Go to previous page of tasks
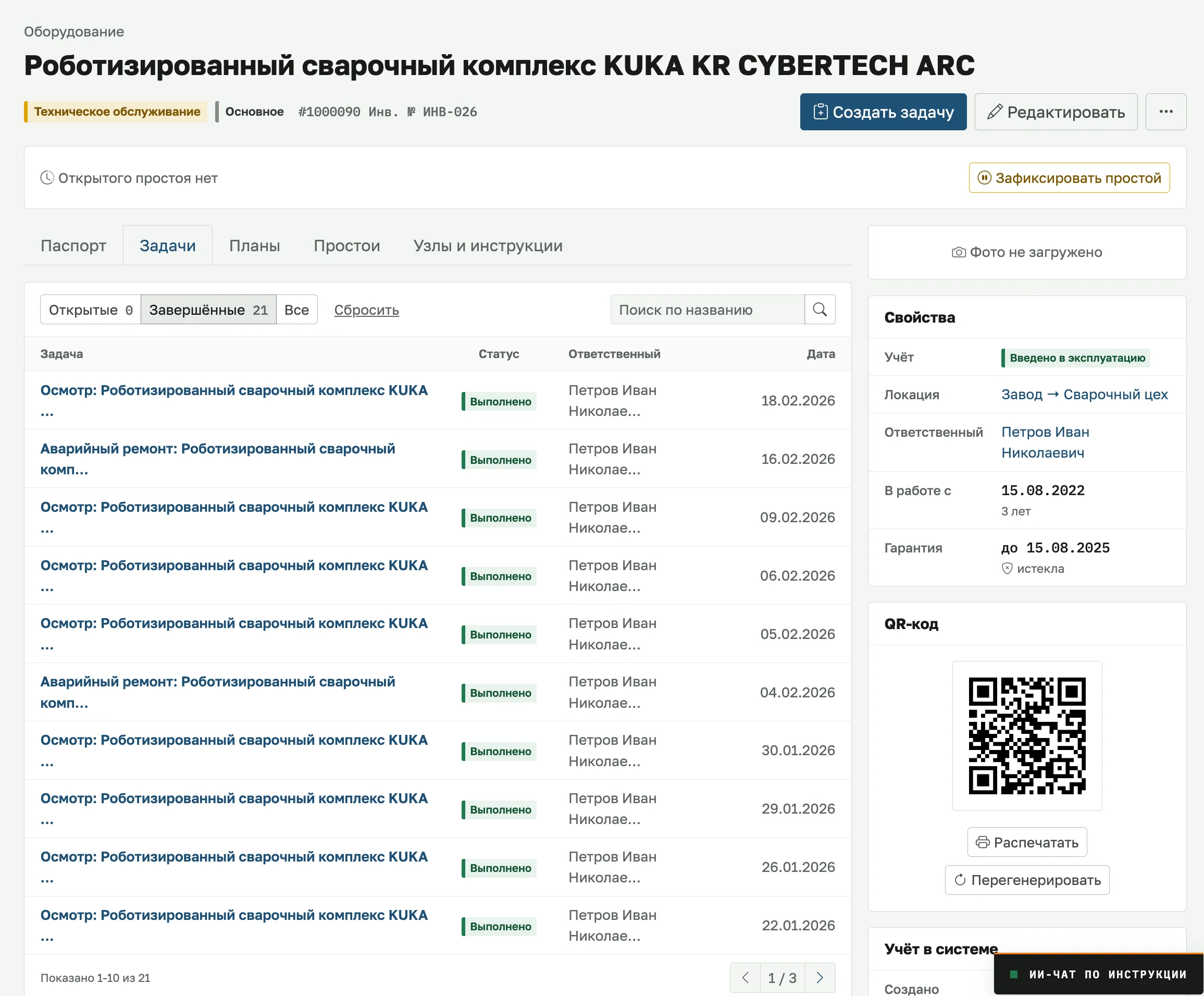This screenshot has height=996, width=1204. click(x=746, y=978)
